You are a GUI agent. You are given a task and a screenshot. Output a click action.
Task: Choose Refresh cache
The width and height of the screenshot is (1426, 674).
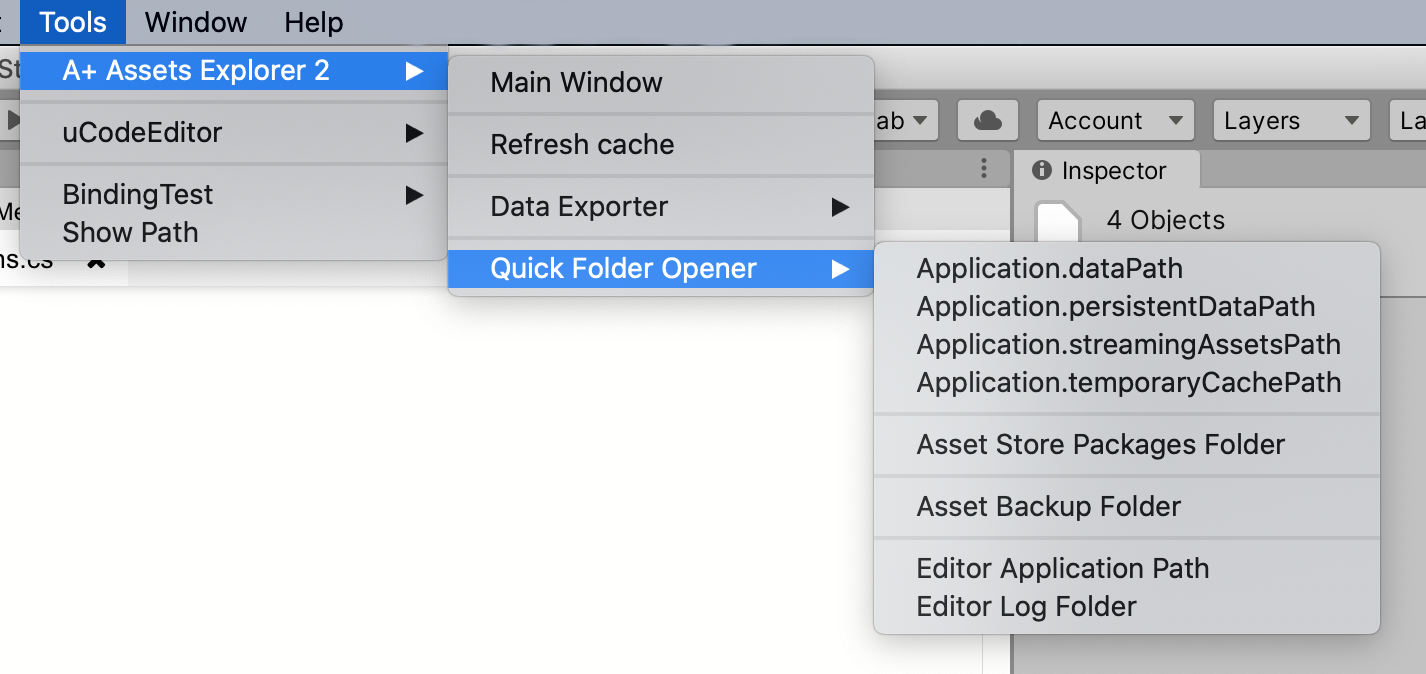point(661,145)
